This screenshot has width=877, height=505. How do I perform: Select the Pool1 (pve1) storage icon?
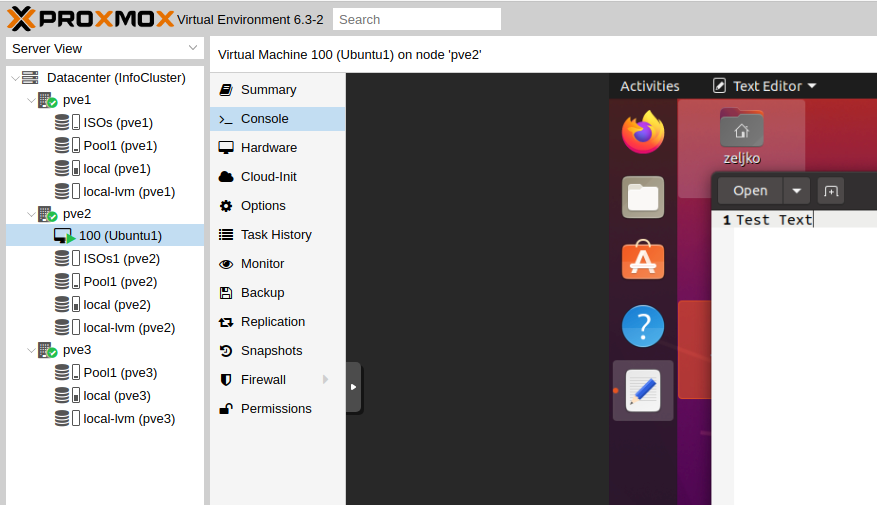[x=67, y=145]
